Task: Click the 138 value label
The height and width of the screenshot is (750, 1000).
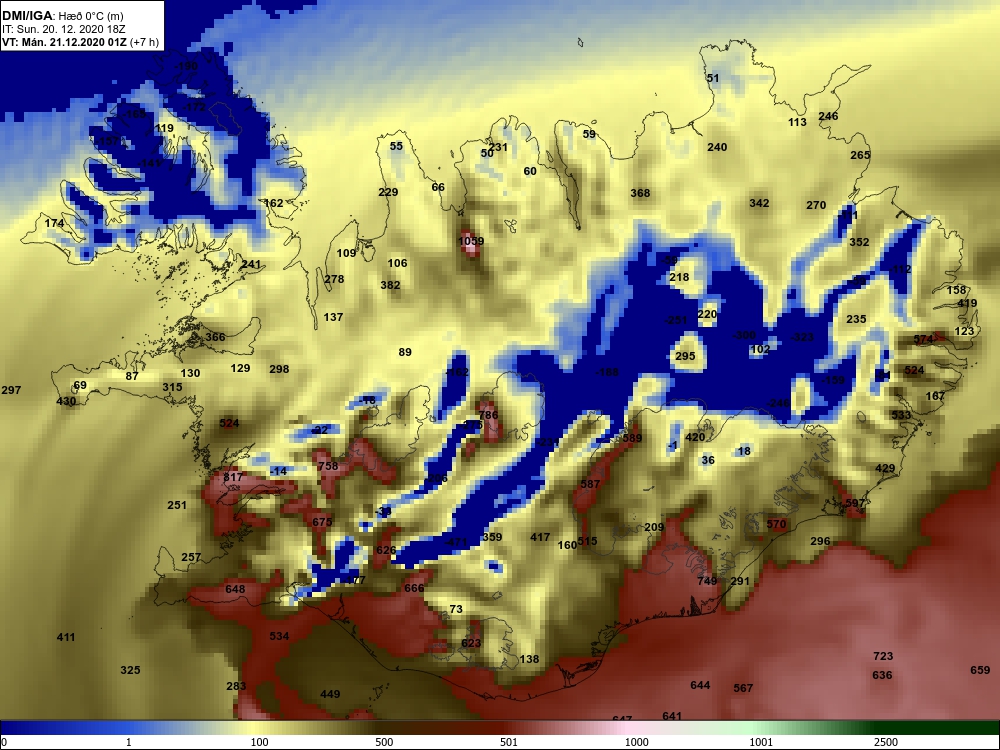Action: pyautogui.click(x=529, y=659)
